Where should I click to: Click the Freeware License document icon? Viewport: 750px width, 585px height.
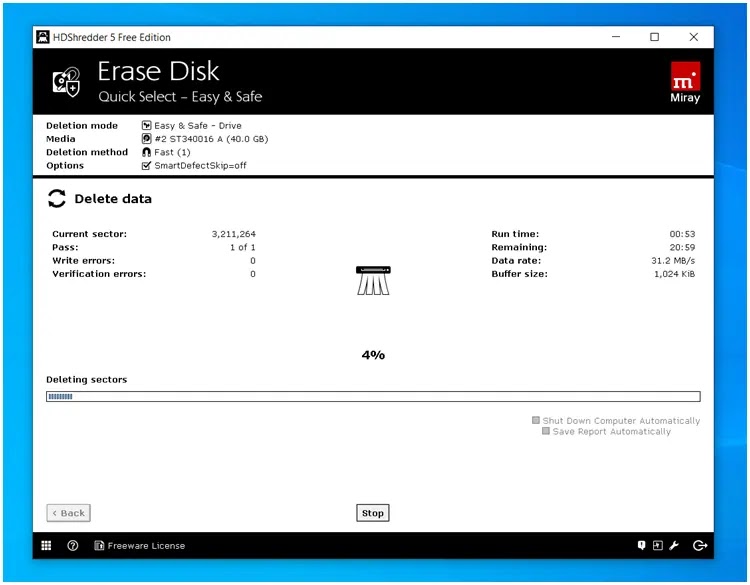pyautogui.click(x=99, y=545)
